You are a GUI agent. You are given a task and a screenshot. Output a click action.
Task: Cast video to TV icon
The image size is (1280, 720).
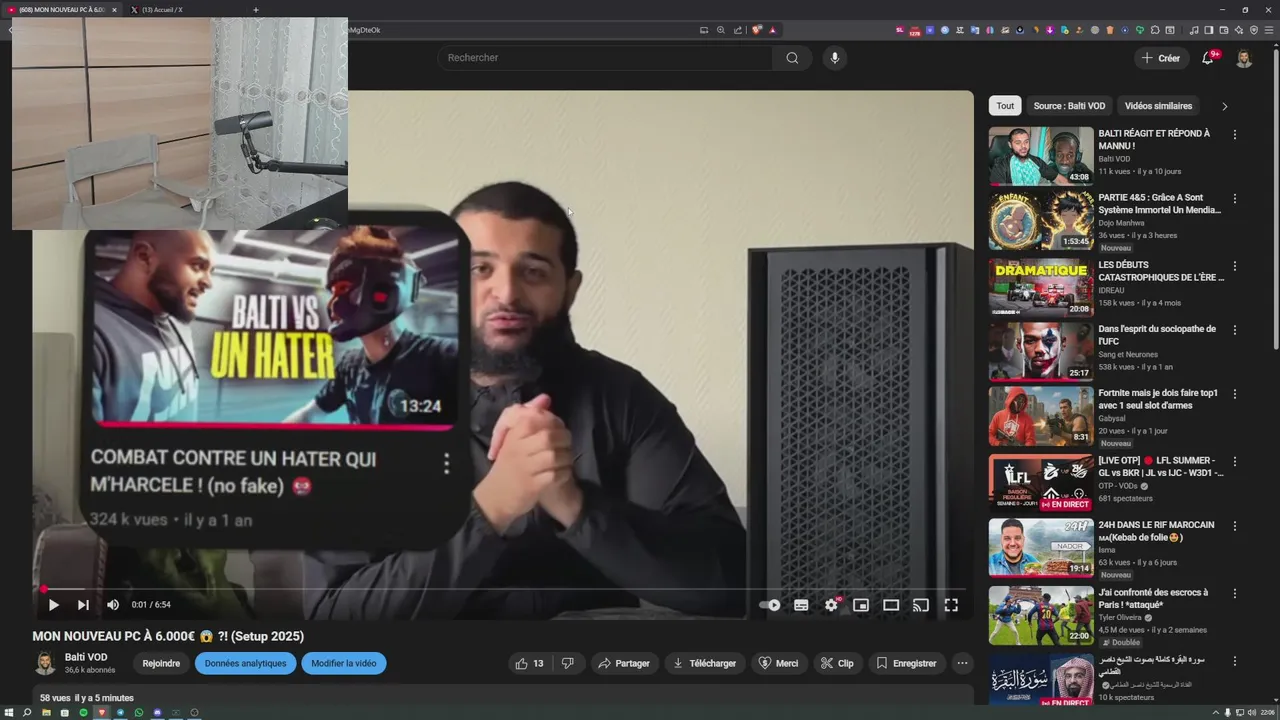pos(921,605)
